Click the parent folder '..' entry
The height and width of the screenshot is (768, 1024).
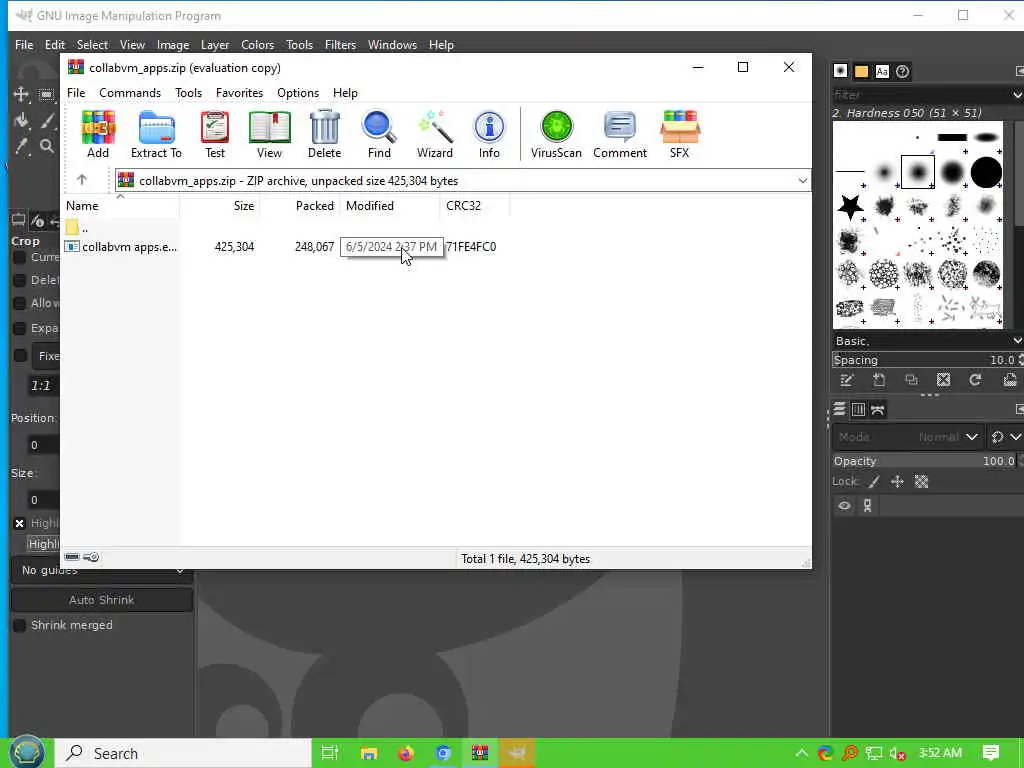(x=77, y=228)
